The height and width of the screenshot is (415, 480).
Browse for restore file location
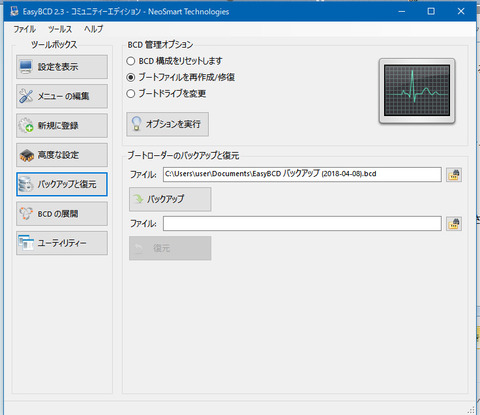tap(454, 224)
